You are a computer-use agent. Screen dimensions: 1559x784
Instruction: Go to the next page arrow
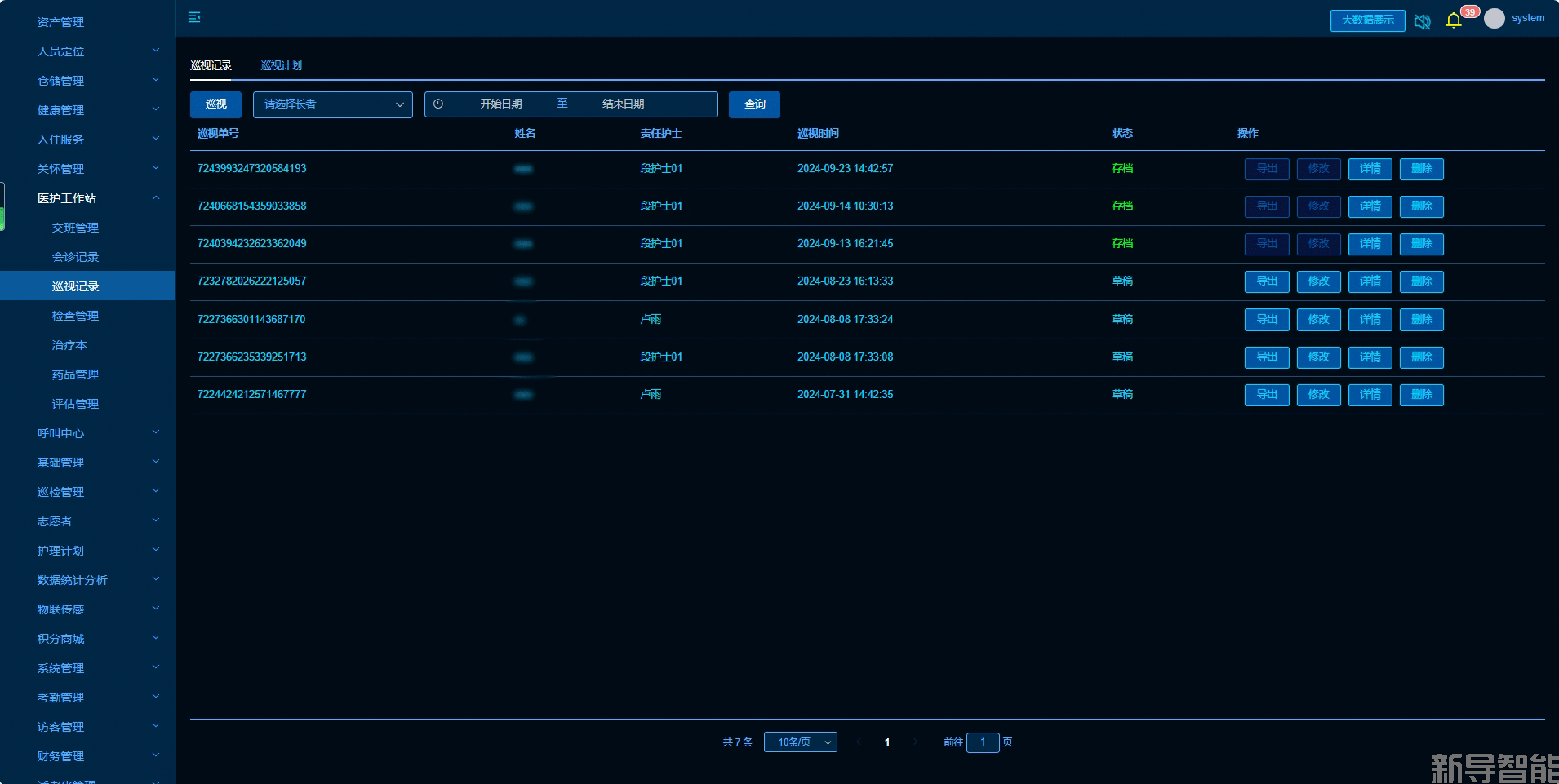(916, 742)
